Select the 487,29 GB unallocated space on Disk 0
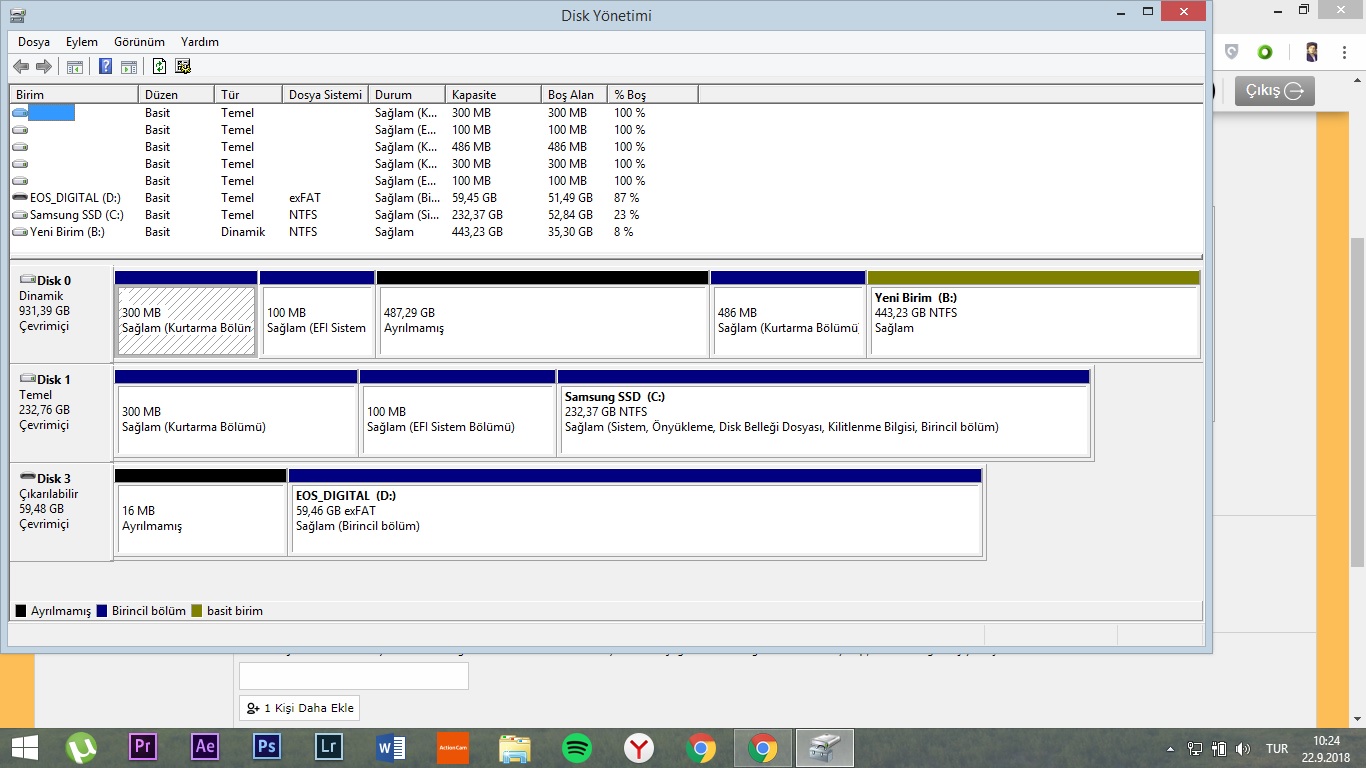The width and height of the screenshot is (1366, 768). pyautogui.click(x=542, y=320)
